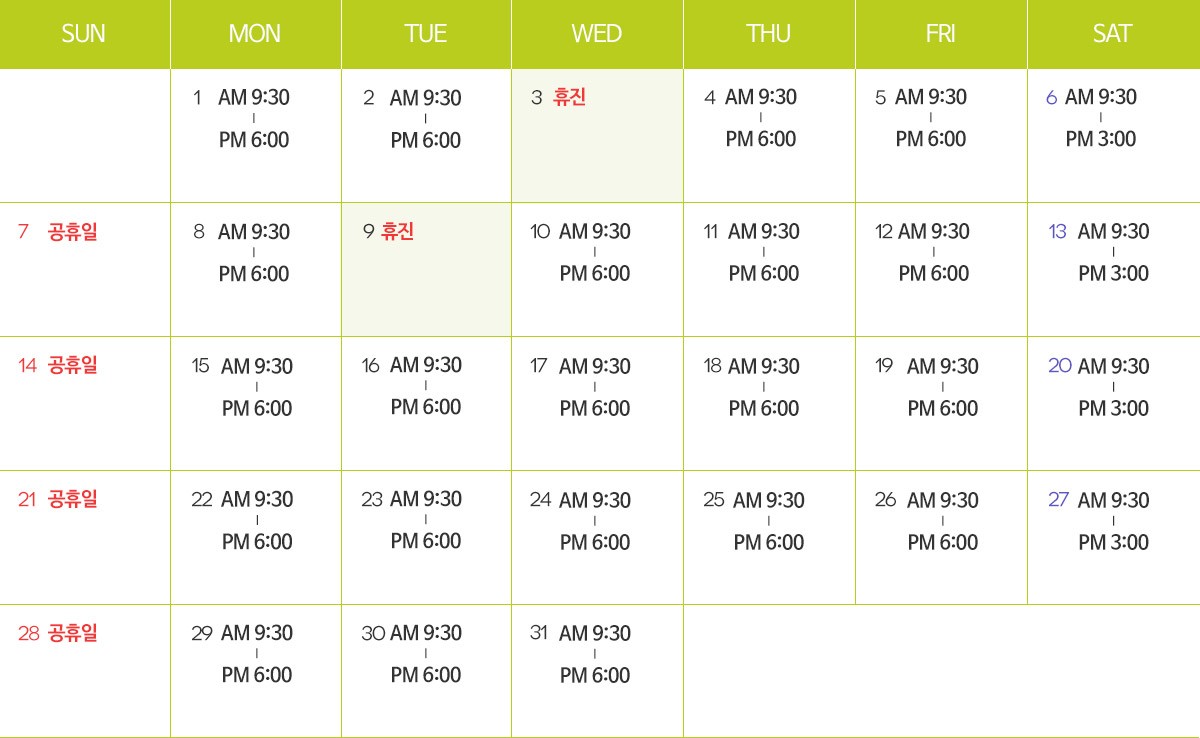Click day 1 Monday cell
Viewport: 1200px width, 738px height.
(x=256, y=135)
